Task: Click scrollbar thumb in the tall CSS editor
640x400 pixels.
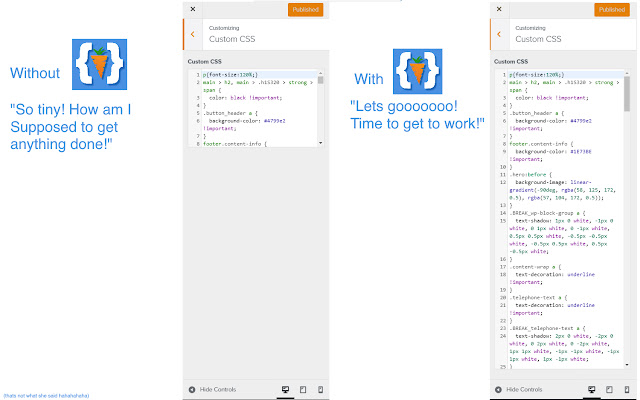Action: [627, 94]
